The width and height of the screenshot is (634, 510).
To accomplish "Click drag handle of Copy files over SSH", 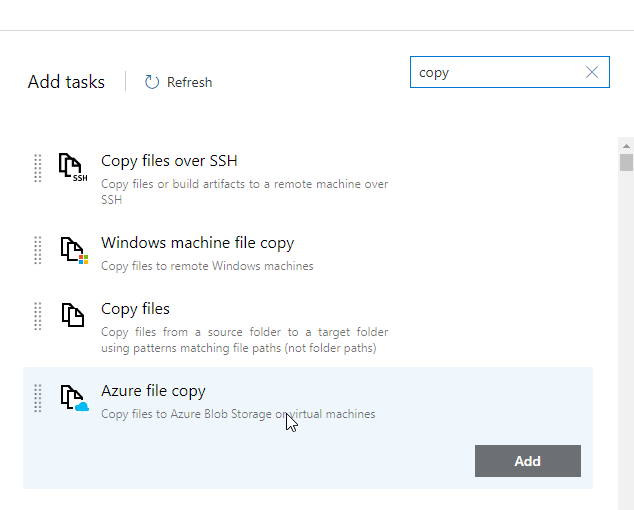I will coord(38,168).
